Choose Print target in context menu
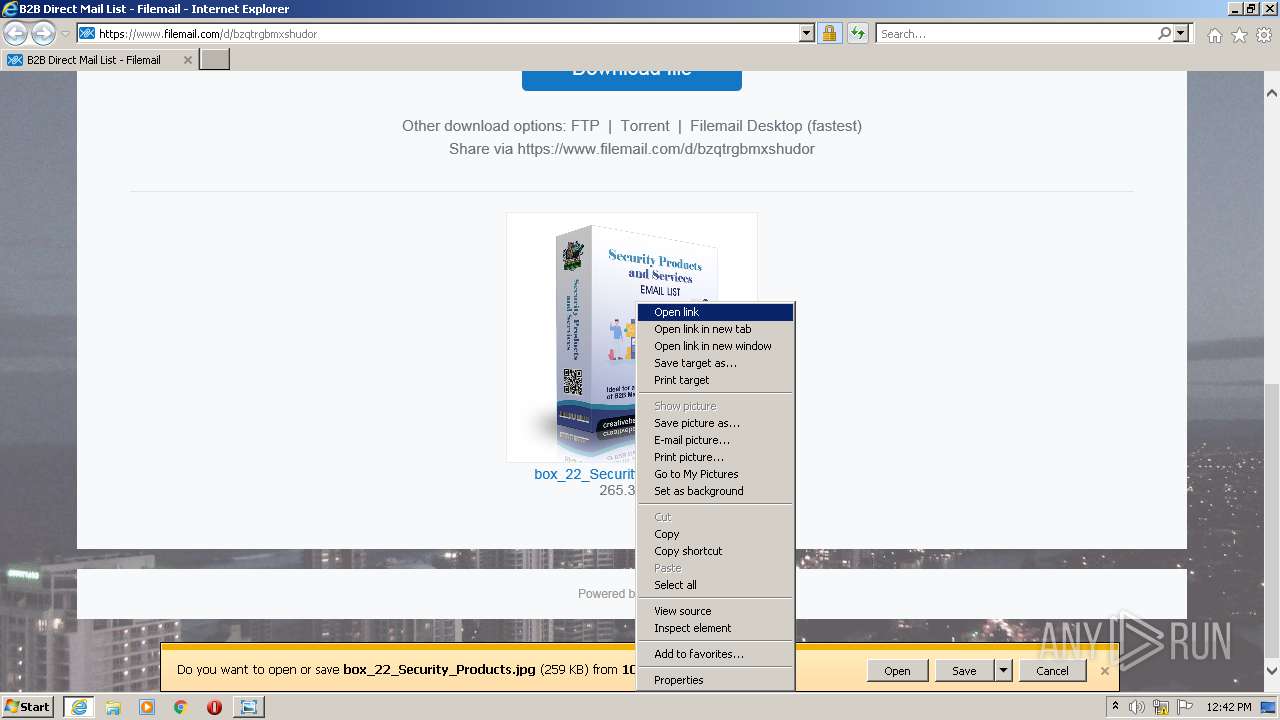This screenshot has height=720, width=1280. pos(716,380)
